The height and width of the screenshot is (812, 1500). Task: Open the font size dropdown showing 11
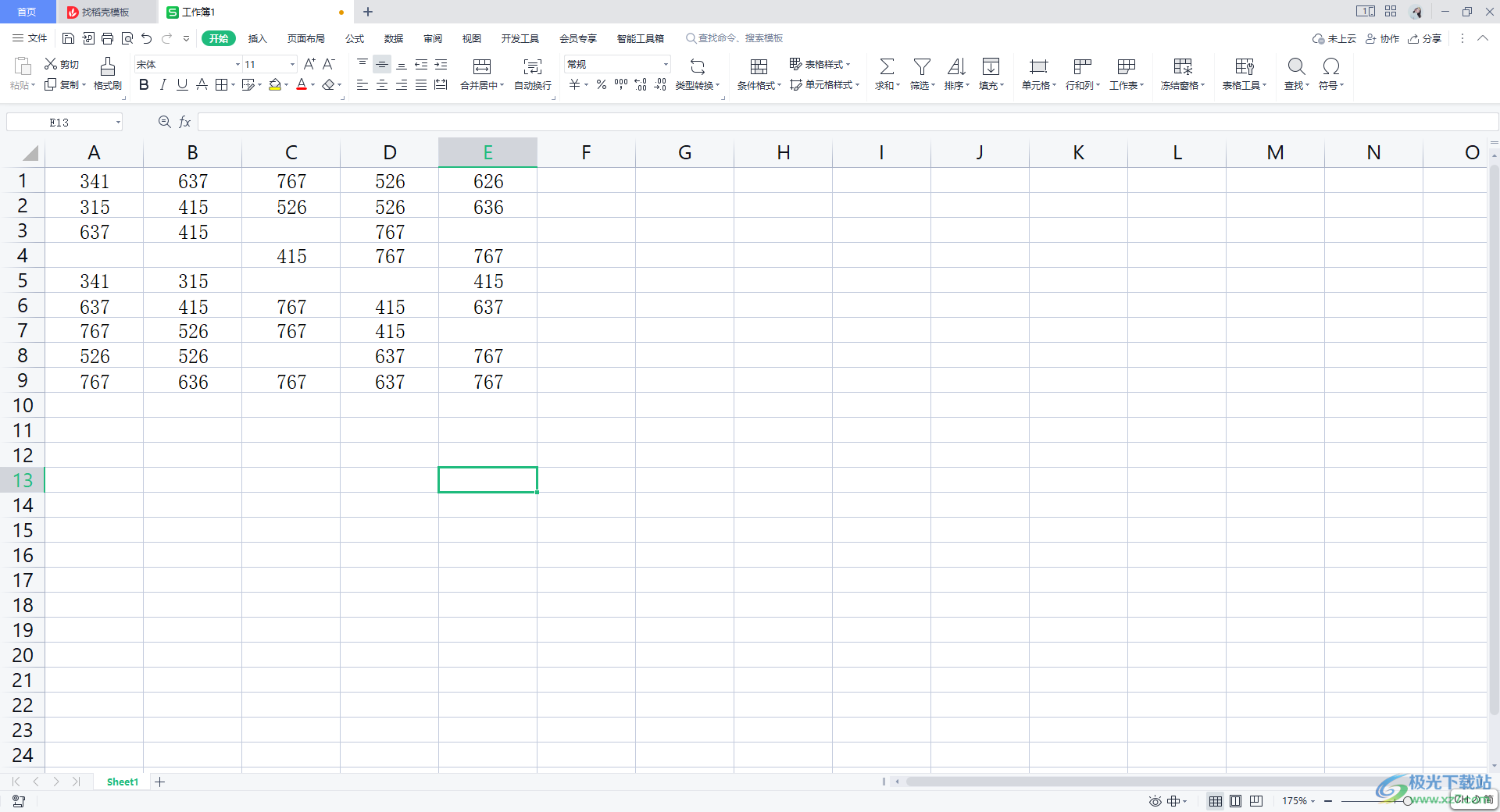click(293, 64)
